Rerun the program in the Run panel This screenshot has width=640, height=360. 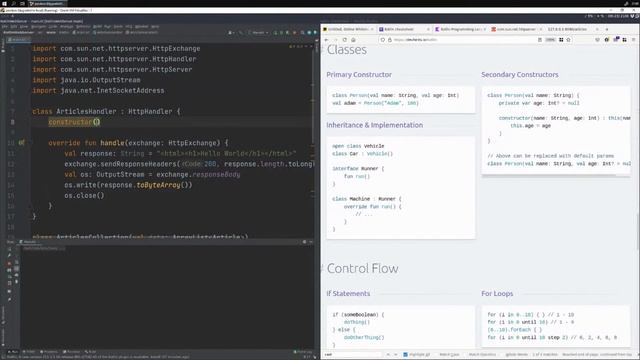coord(9,249)
